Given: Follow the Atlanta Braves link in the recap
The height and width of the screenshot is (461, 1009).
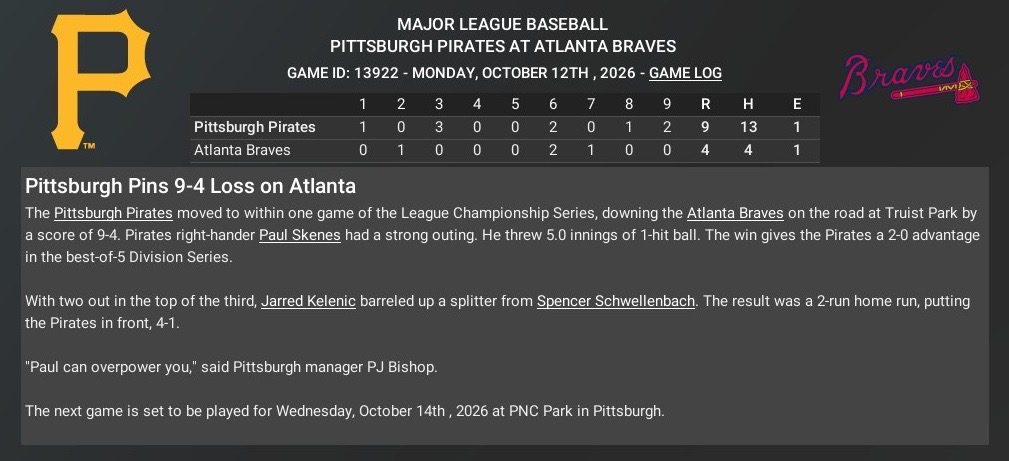Looking at the screenshot, I should [x=737, y=213].
